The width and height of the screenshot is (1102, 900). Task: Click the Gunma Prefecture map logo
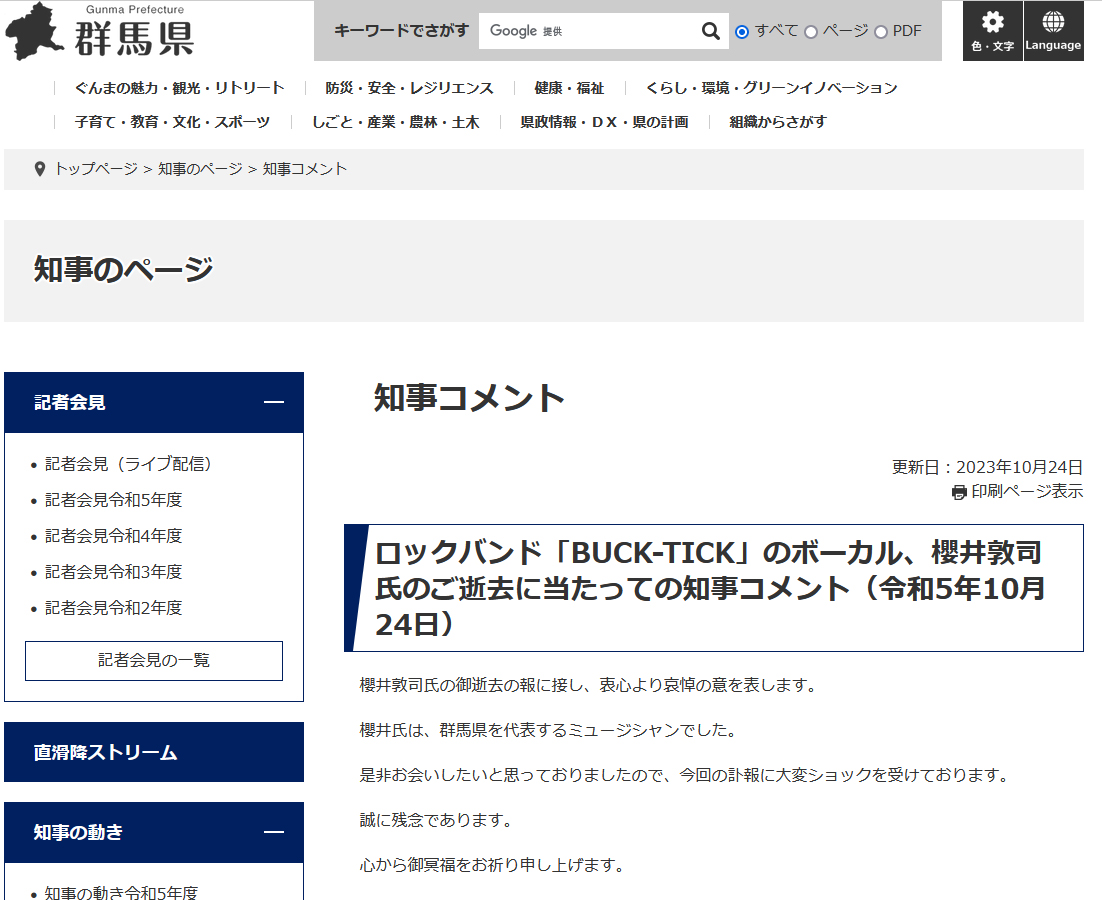35,31
